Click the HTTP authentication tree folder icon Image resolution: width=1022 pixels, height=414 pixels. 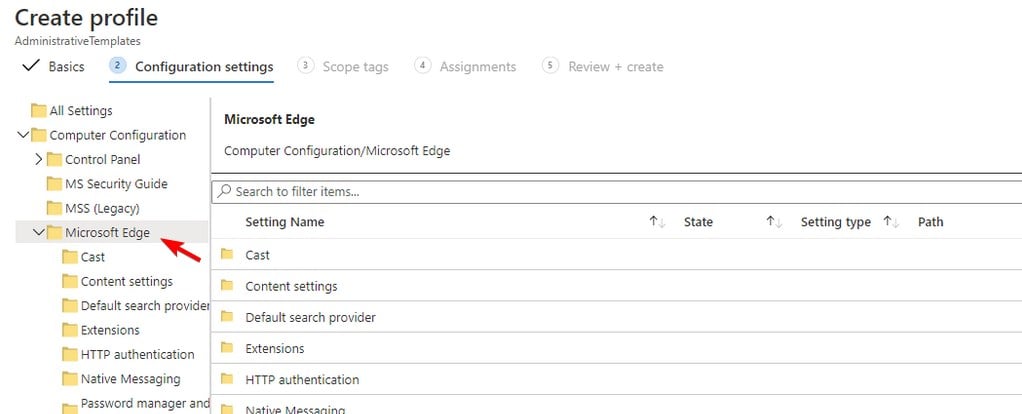(x=70, y=355)
